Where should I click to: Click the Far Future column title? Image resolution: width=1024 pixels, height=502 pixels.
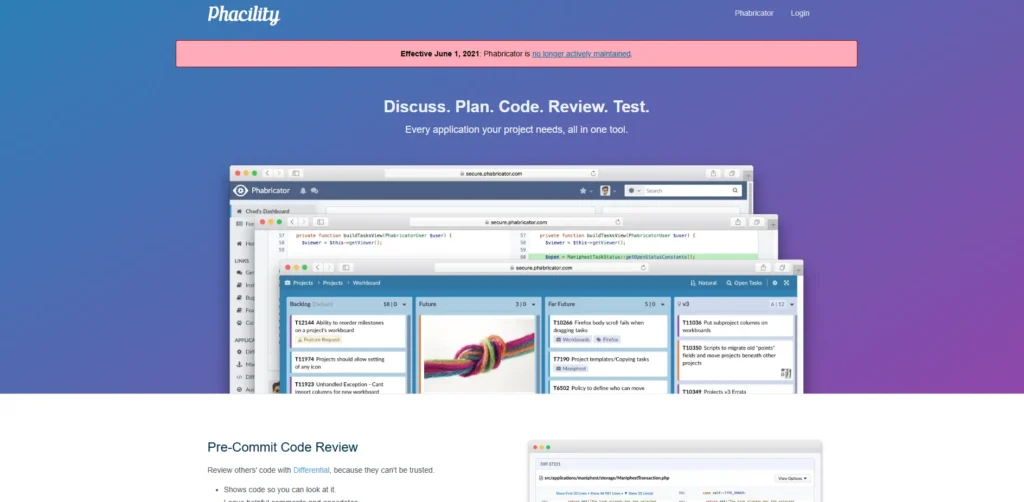(x=562, y=304)
